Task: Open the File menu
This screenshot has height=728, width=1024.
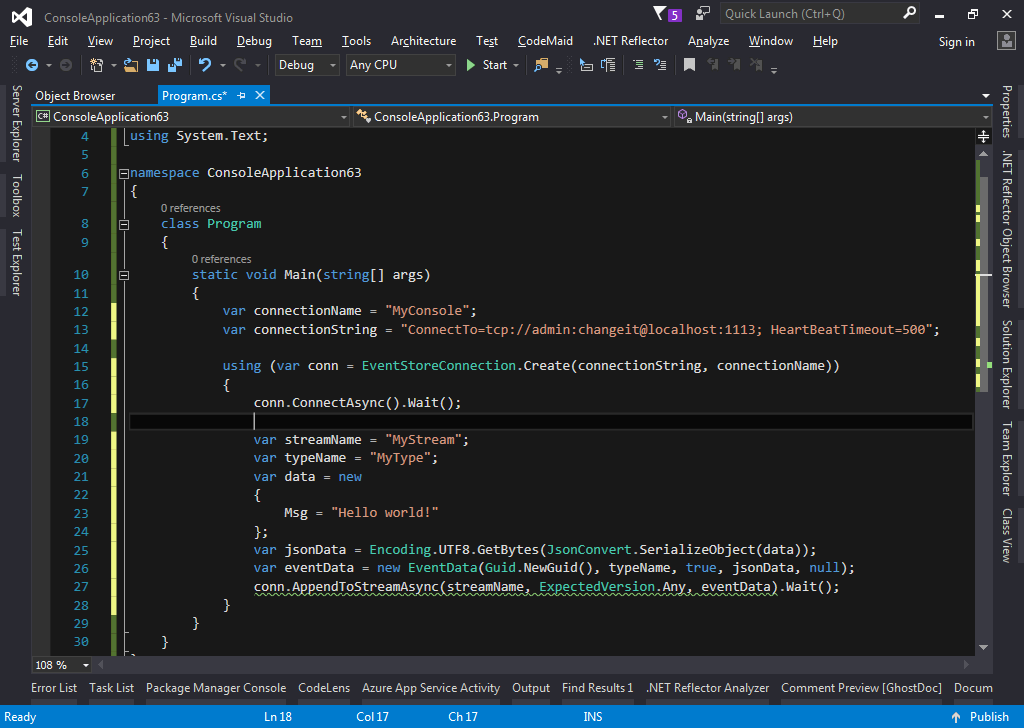Action: tap(19, 40)
